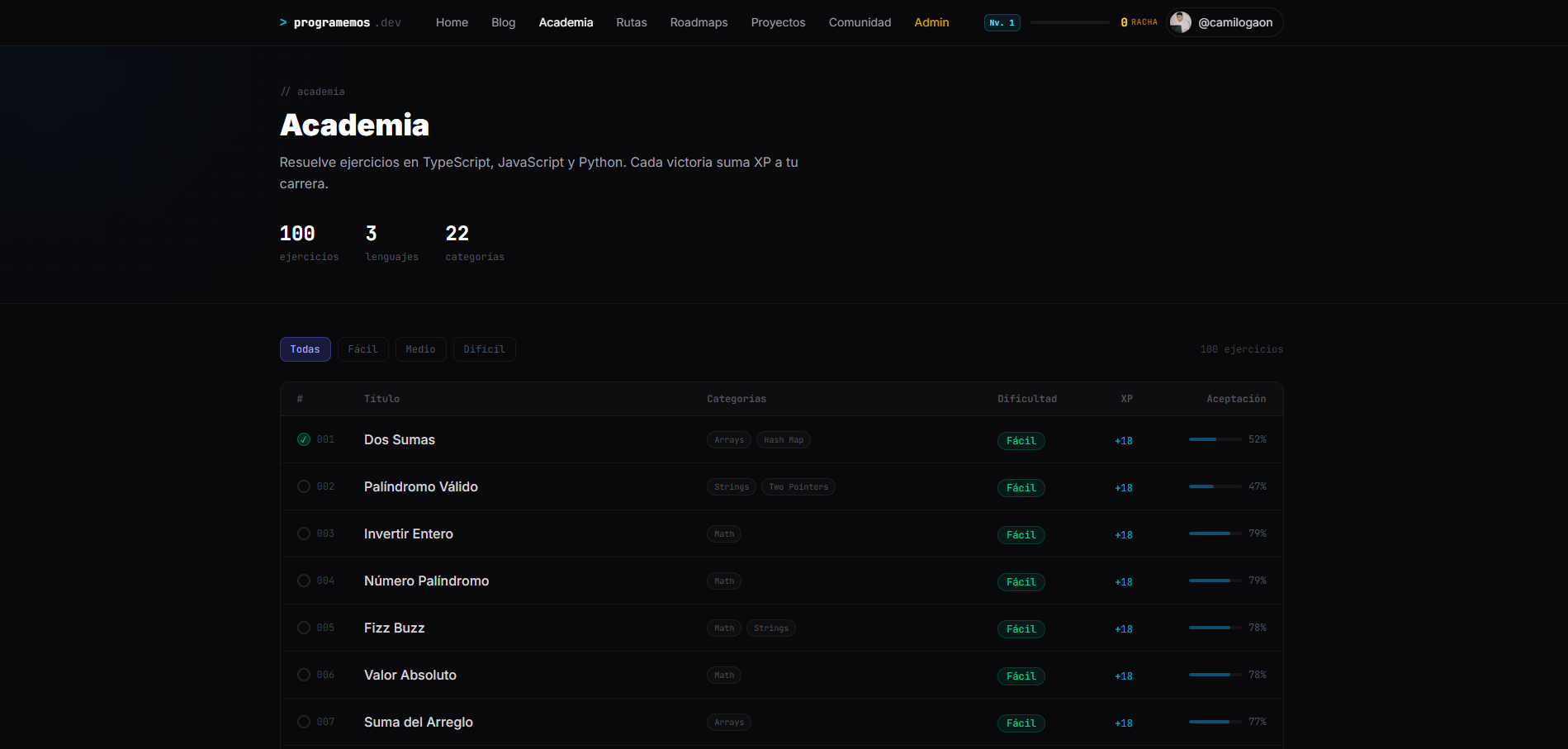Screen dimensions: 1568x749
Task: Click the Math tag on Valor Absoluto
Action: (x=724, y=676)
